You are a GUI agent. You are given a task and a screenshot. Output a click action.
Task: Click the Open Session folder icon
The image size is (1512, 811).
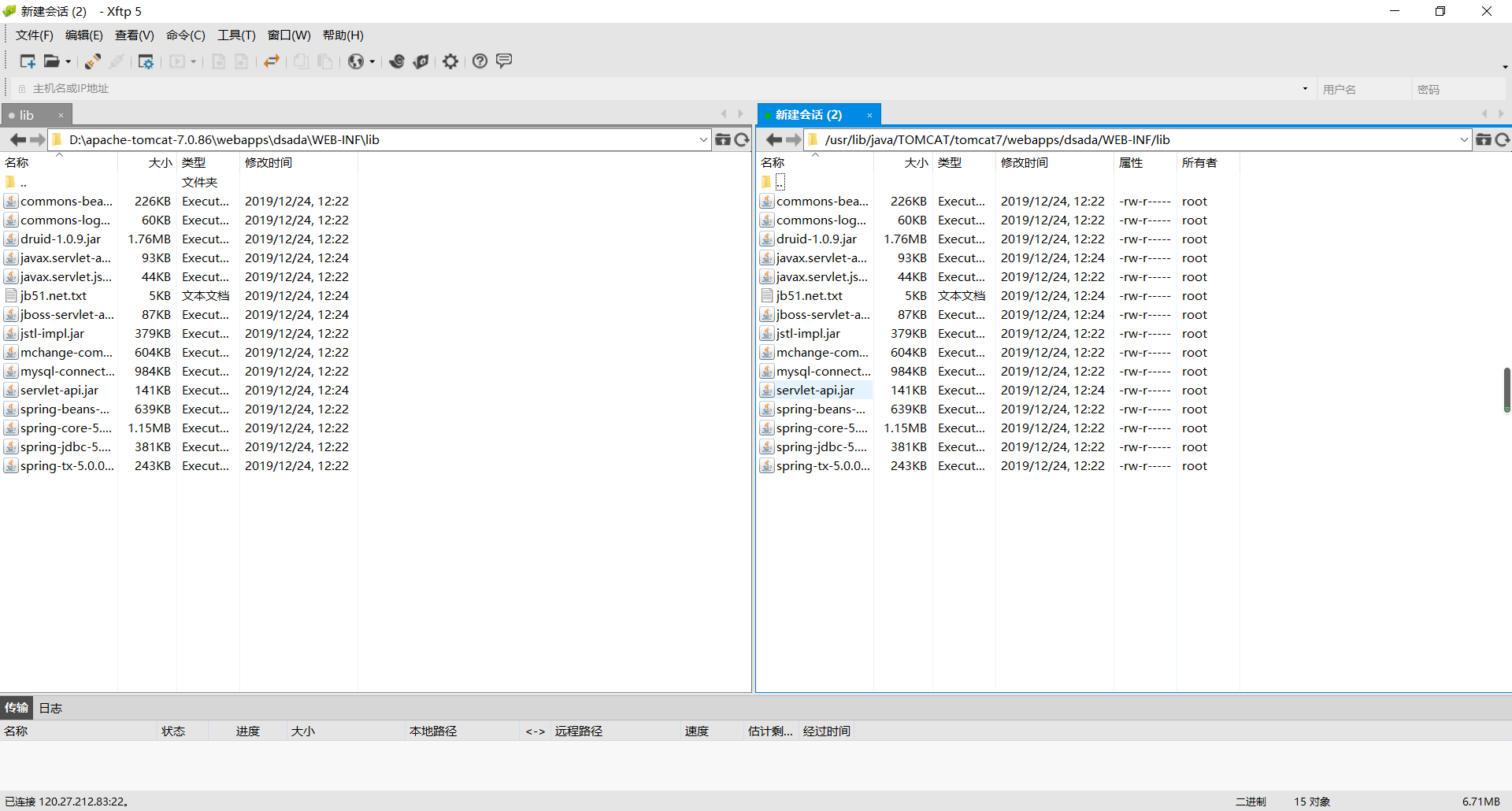coord(51,61)
